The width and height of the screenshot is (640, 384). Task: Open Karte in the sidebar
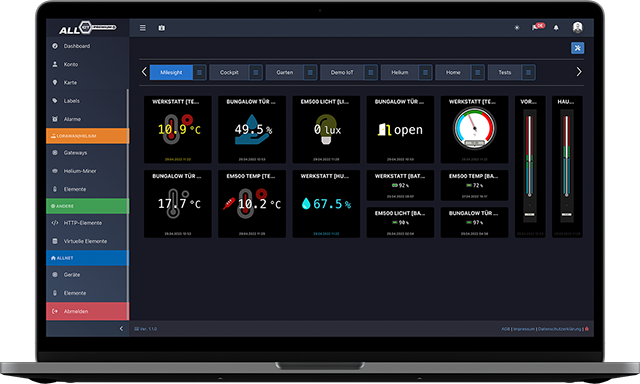coord(87,82)
